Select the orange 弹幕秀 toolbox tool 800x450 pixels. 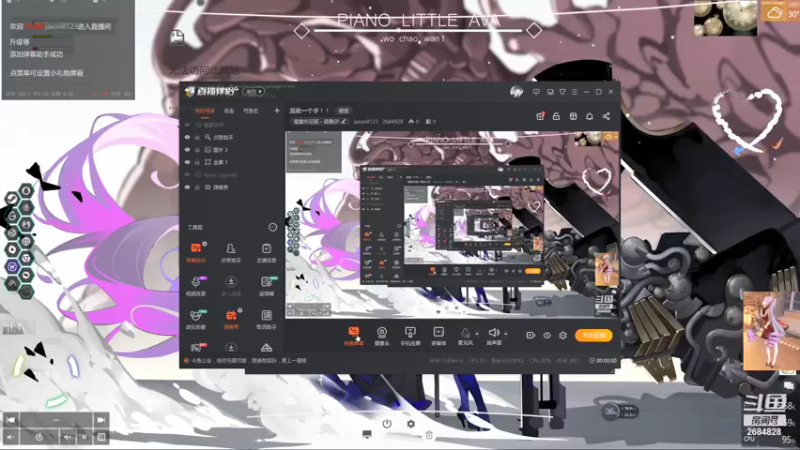231,319
